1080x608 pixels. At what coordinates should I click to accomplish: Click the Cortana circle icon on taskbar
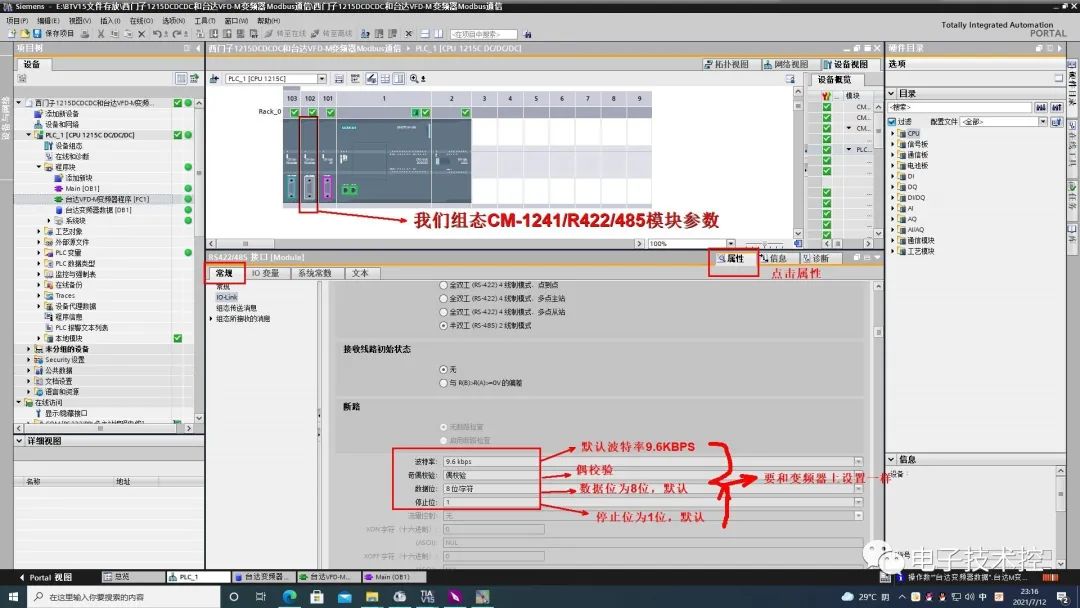pos(234,596)
